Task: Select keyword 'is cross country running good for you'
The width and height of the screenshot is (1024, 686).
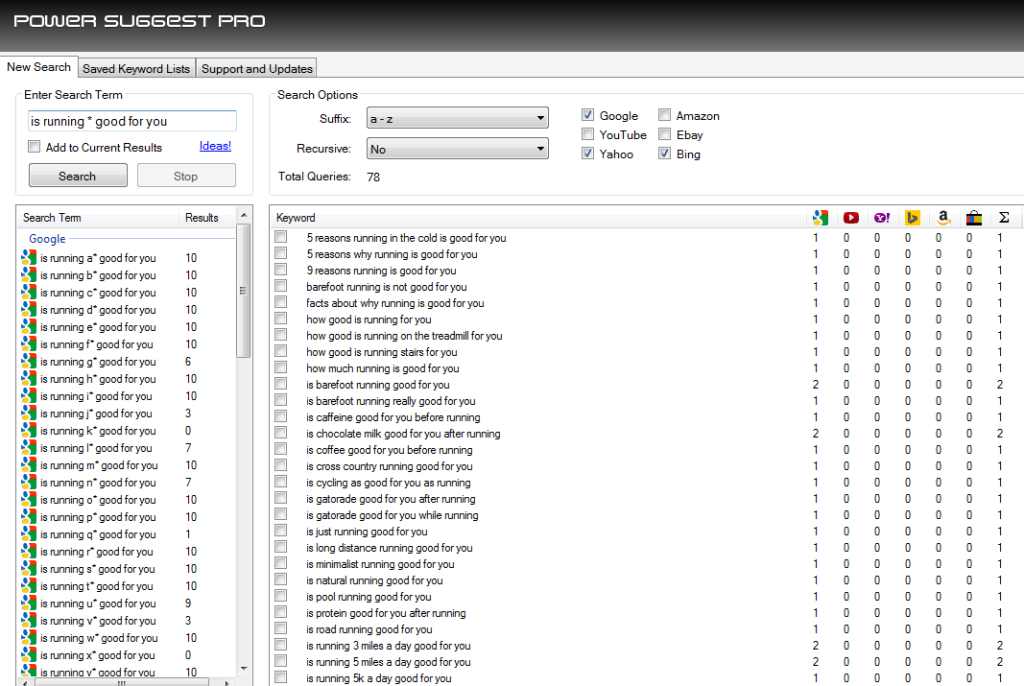Action: [x=389, y=466]
